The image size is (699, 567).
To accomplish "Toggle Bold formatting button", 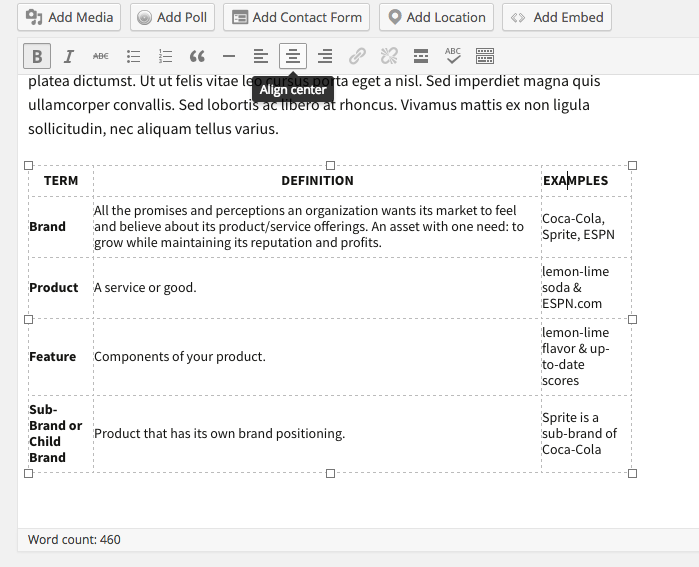I will (x=37, y=56).
